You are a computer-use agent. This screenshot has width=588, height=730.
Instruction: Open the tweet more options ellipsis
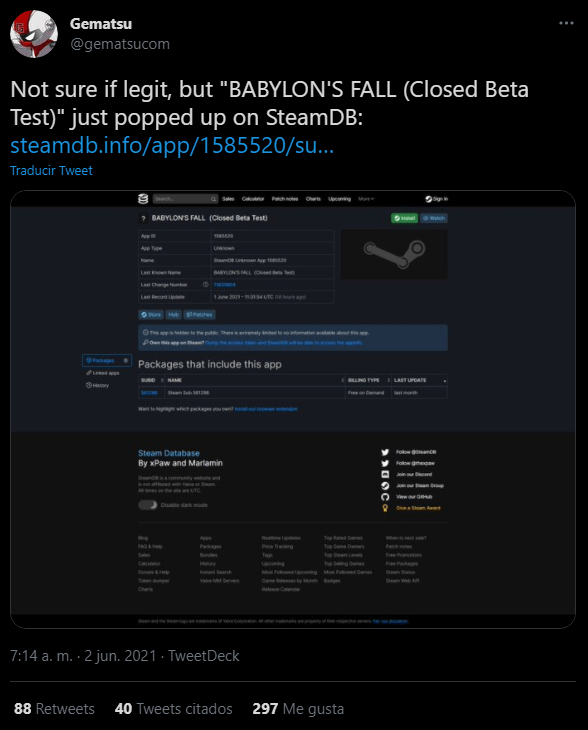566,23
